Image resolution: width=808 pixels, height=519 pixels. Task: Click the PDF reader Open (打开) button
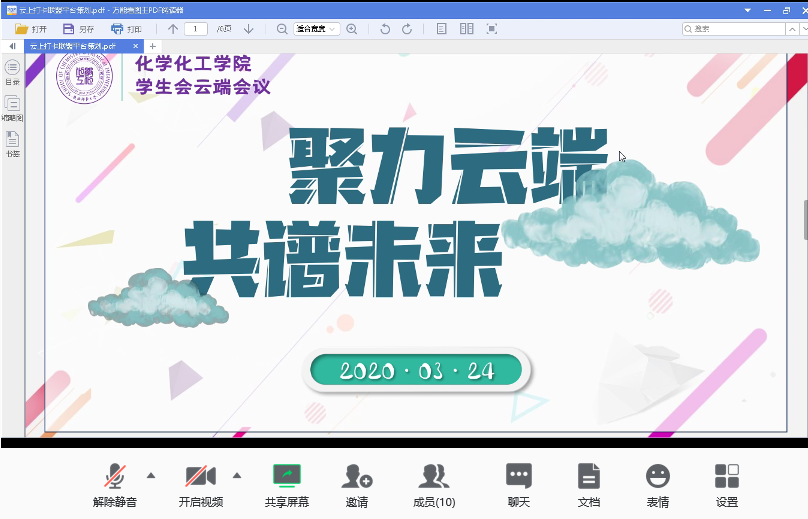[x=30, y=29]
